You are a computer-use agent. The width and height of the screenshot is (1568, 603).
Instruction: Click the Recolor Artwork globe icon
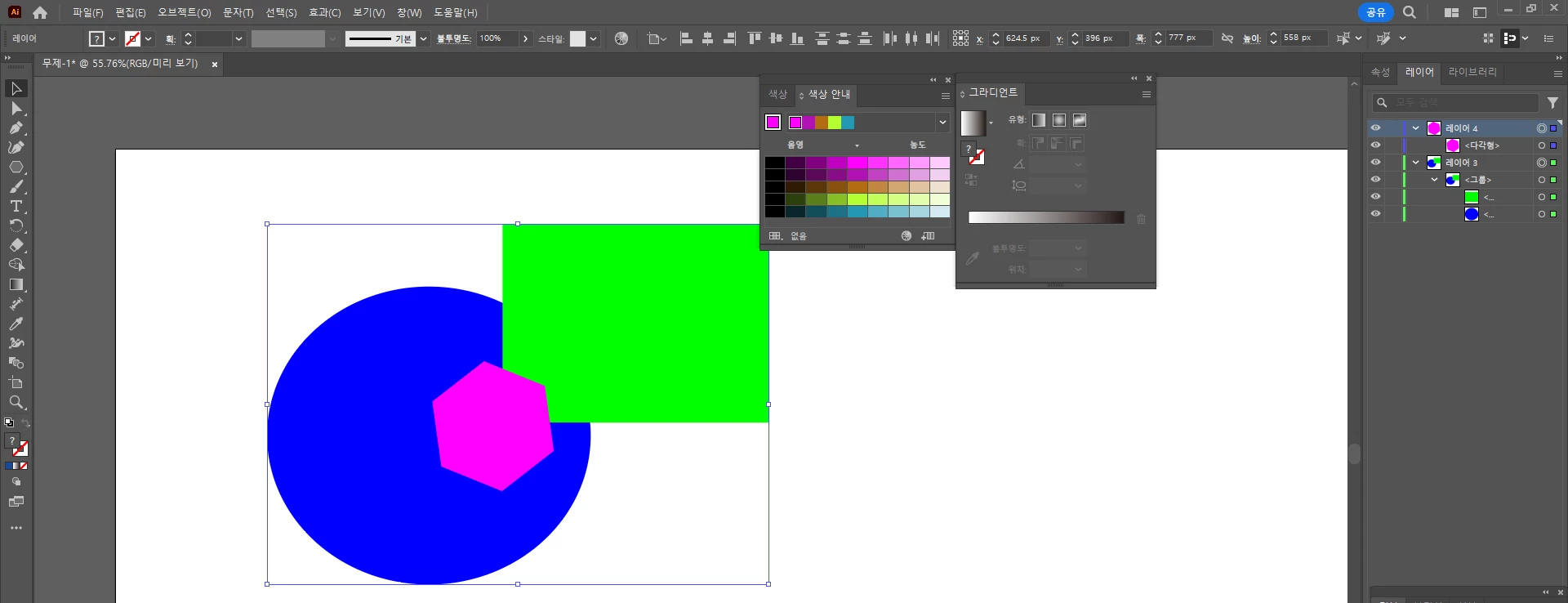[621, 38]
